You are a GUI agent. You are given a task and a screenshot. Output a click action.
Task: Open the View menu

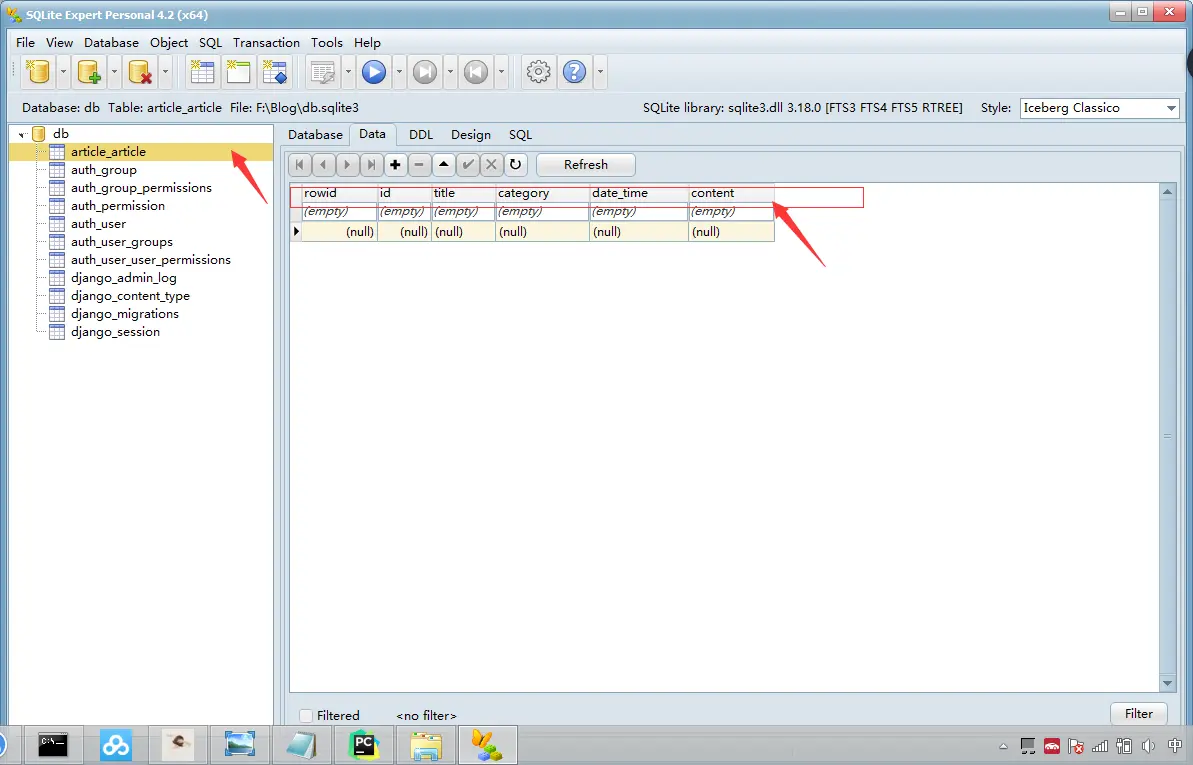pyautogui.click(x=59, y=43)
